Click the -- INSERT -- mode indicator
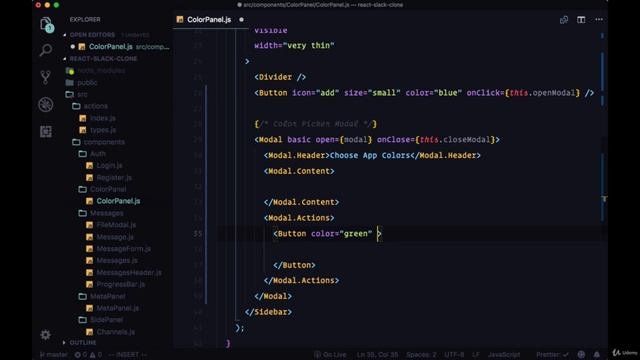This screenshot has height=360, width=640. coord(127,355)
